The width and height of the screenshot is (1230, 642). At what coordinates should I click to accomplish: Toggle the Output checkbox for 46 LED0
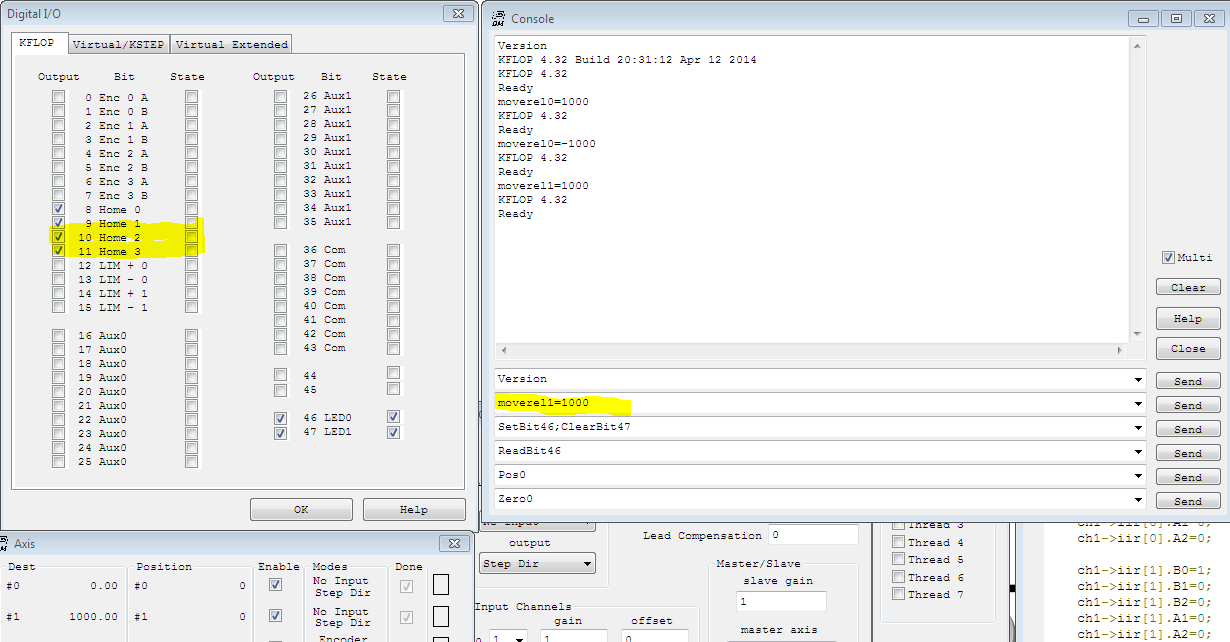(281, 418)
